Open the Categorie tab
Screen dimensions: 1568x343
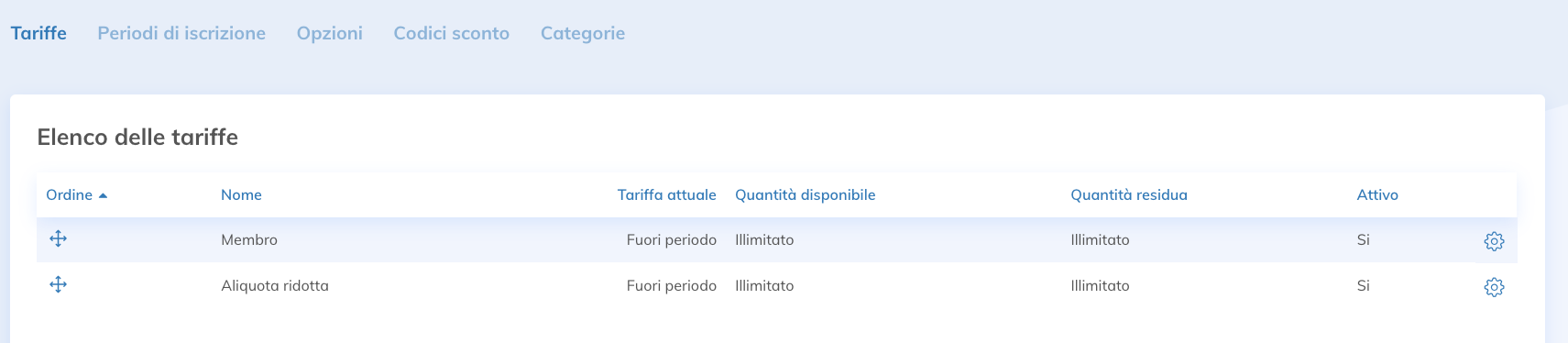click(x=583, y=33)
